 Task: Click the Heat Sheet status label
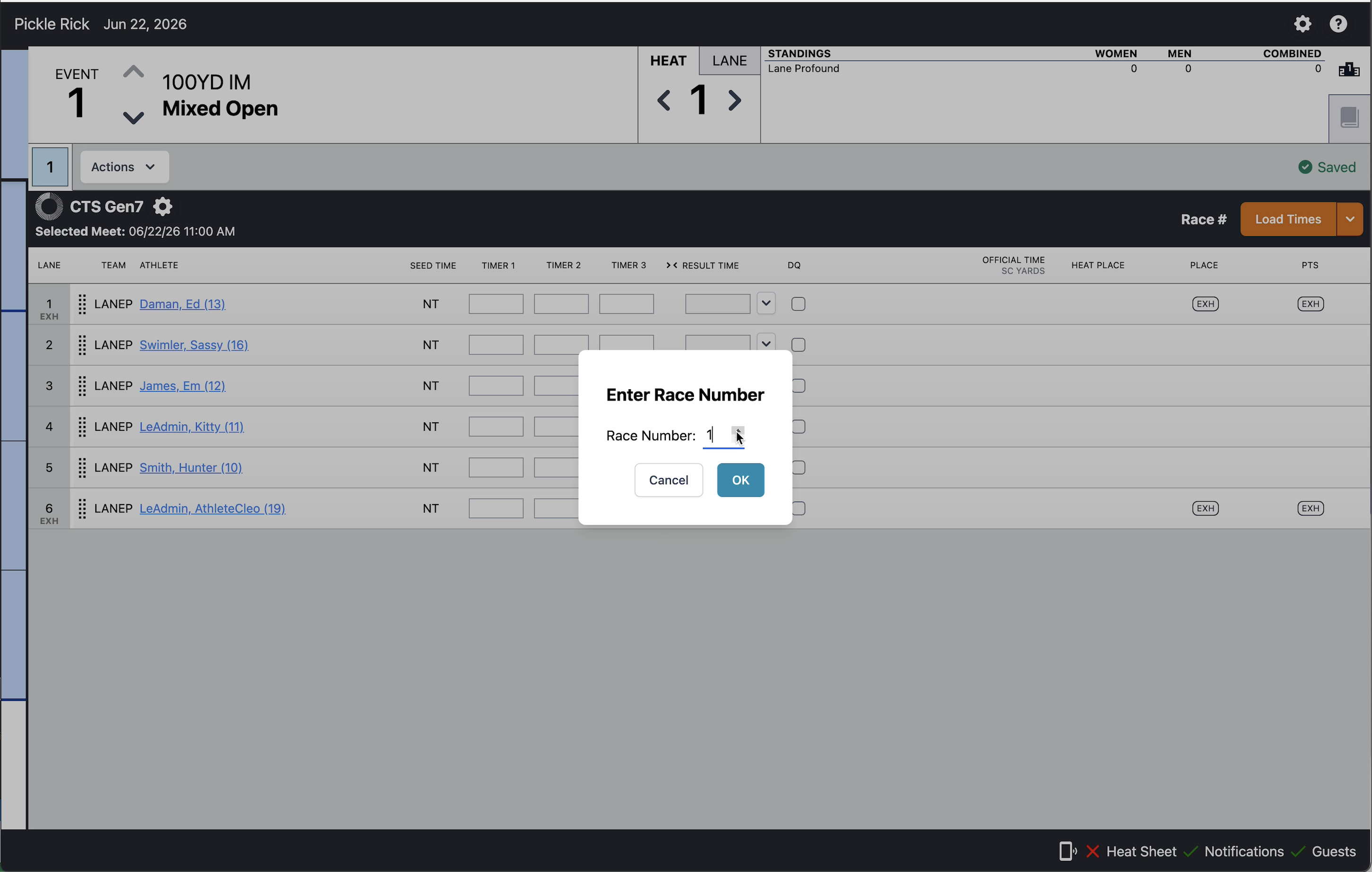(1141, 852)
